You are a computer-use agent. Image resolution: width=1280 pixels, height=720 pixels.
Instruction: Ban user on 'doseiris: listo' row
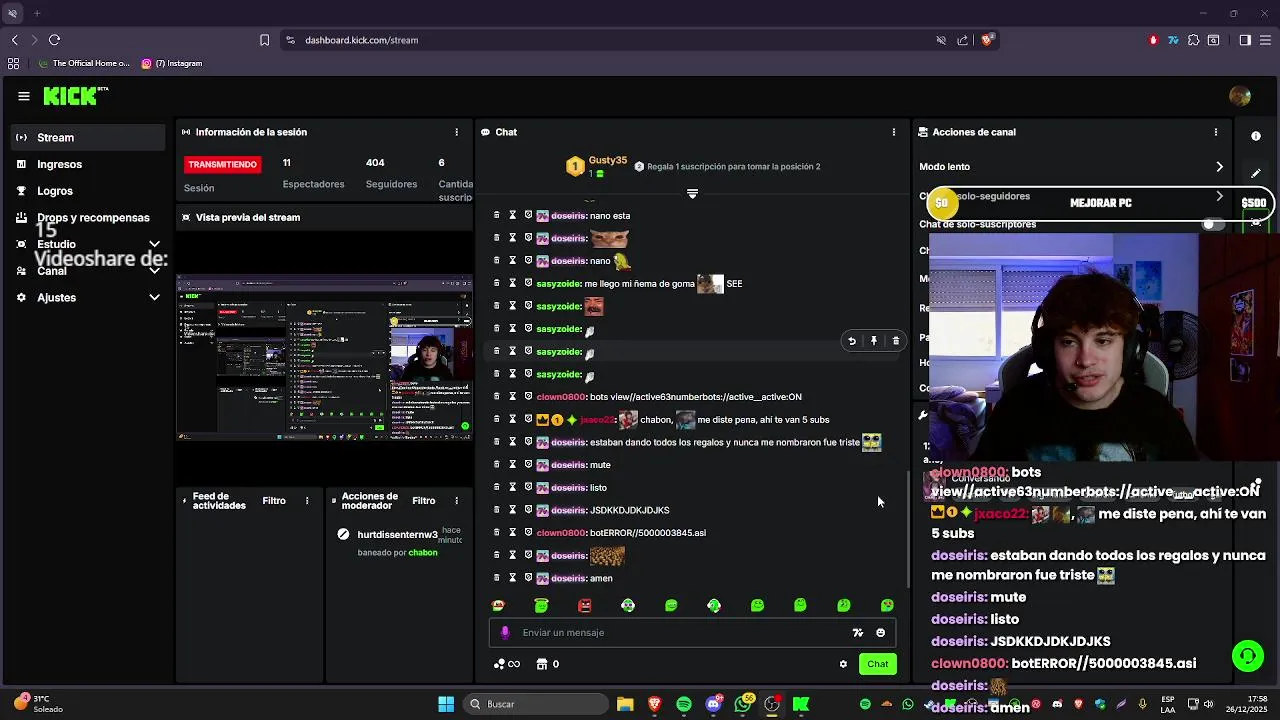(528, 487)
